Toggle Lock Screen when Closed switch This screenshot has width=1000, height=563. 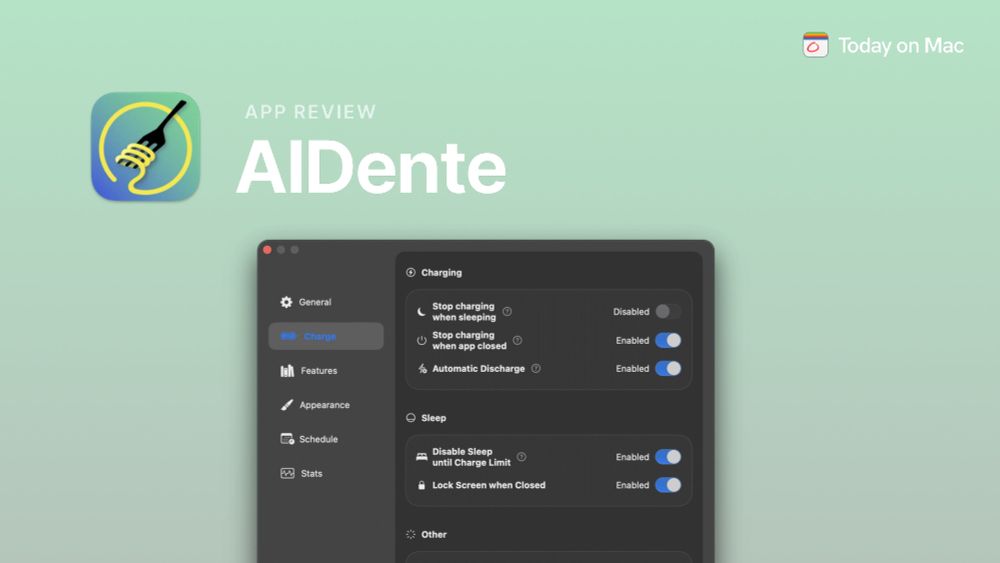pos(668,485)
